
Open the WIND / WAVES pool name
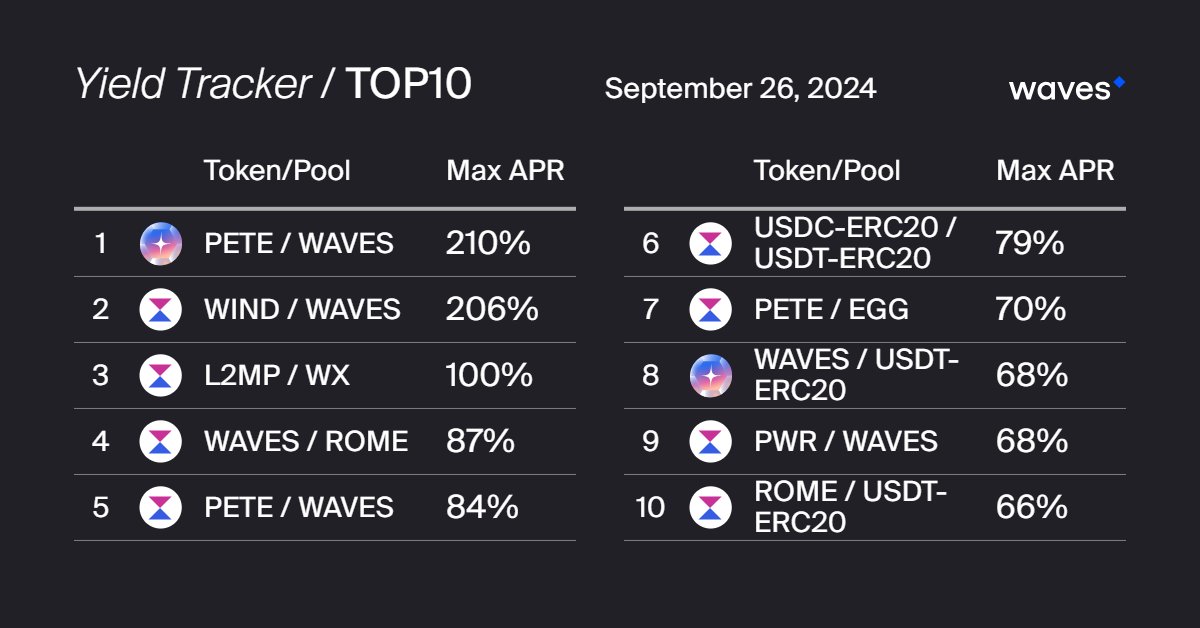pos(302,310)
